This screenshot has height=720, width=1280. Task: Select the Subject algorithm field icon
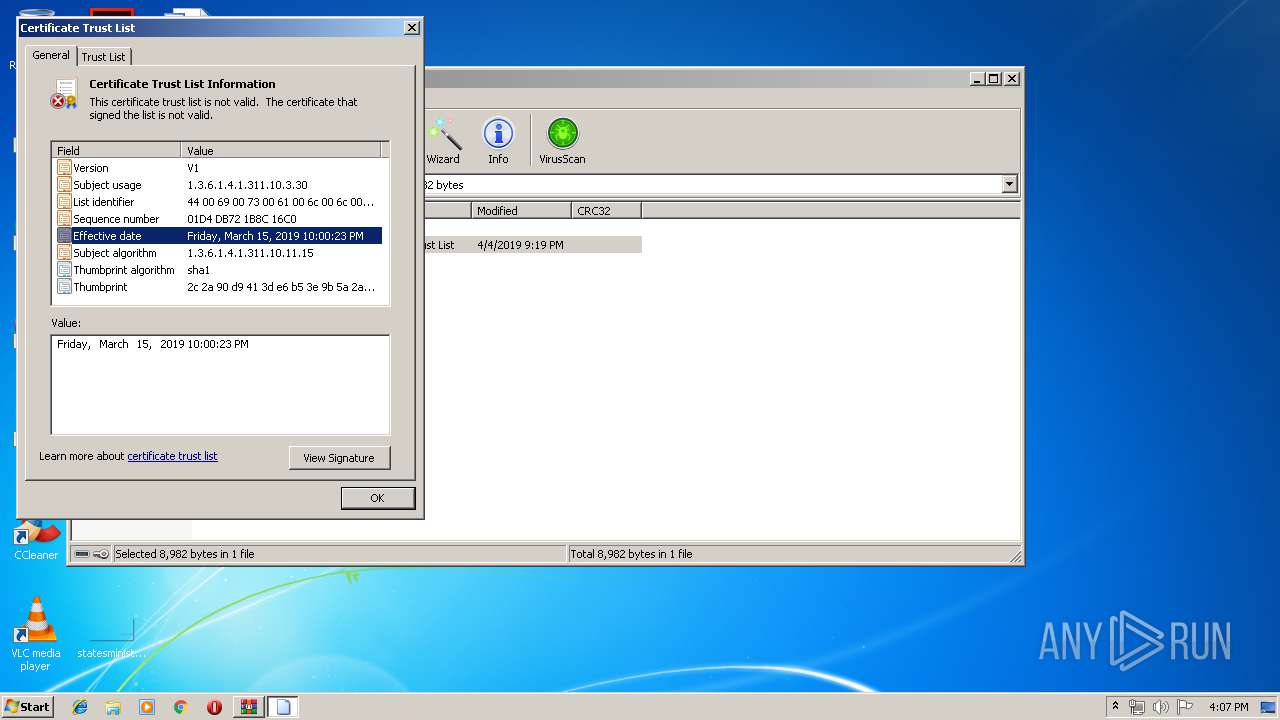pos(65,253)
